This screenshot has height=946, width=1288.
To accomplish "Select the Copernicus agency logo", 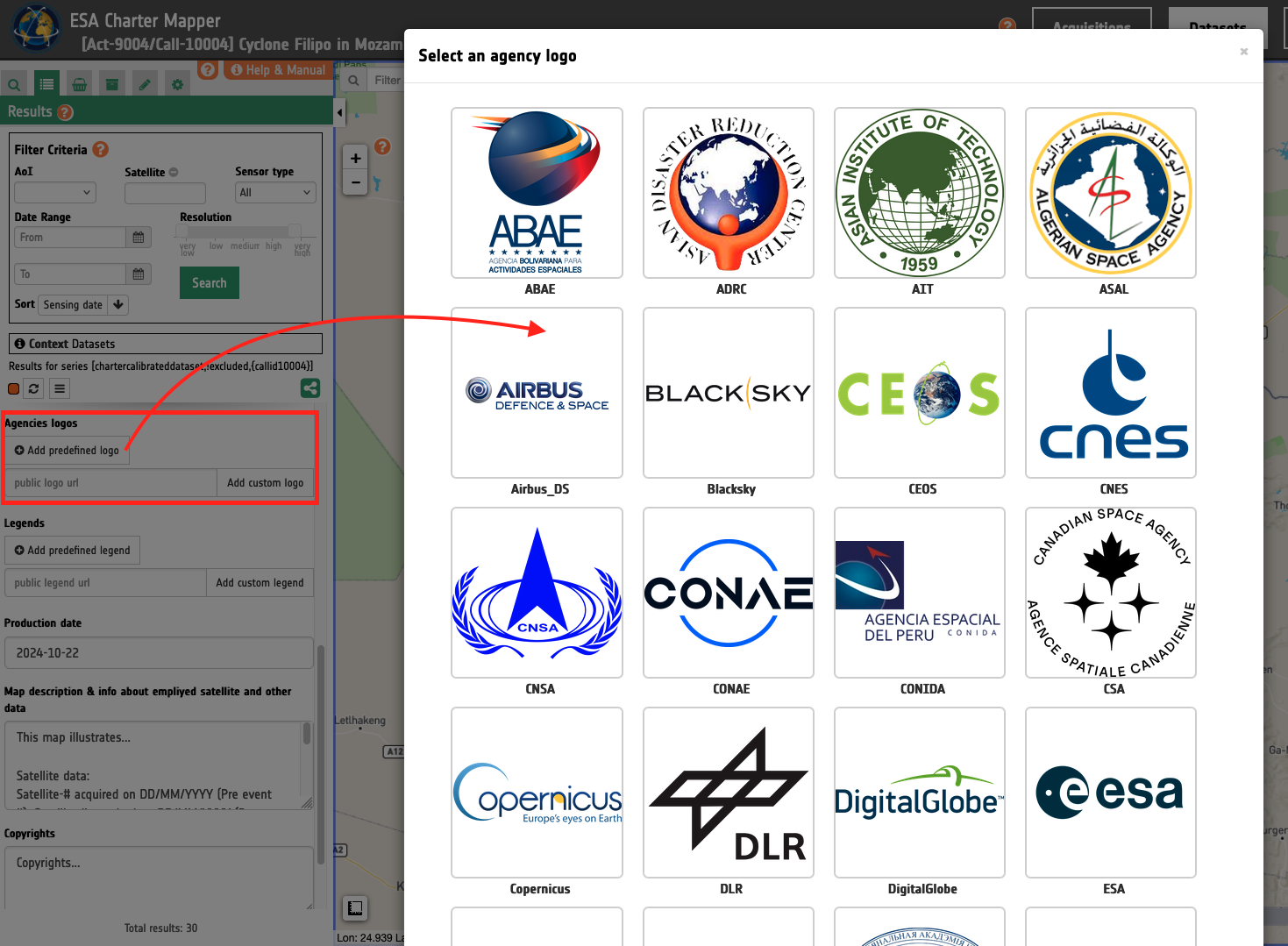I will pos(537,793).
